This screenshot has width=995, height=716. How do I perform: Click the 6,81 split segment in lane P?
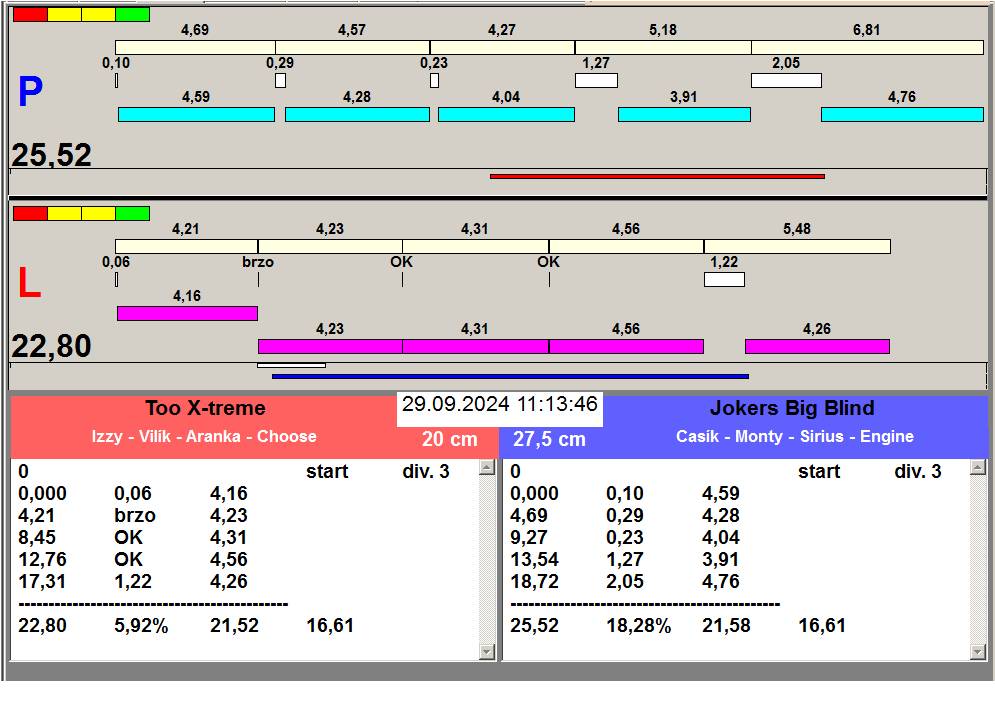[x=867, y=47]
